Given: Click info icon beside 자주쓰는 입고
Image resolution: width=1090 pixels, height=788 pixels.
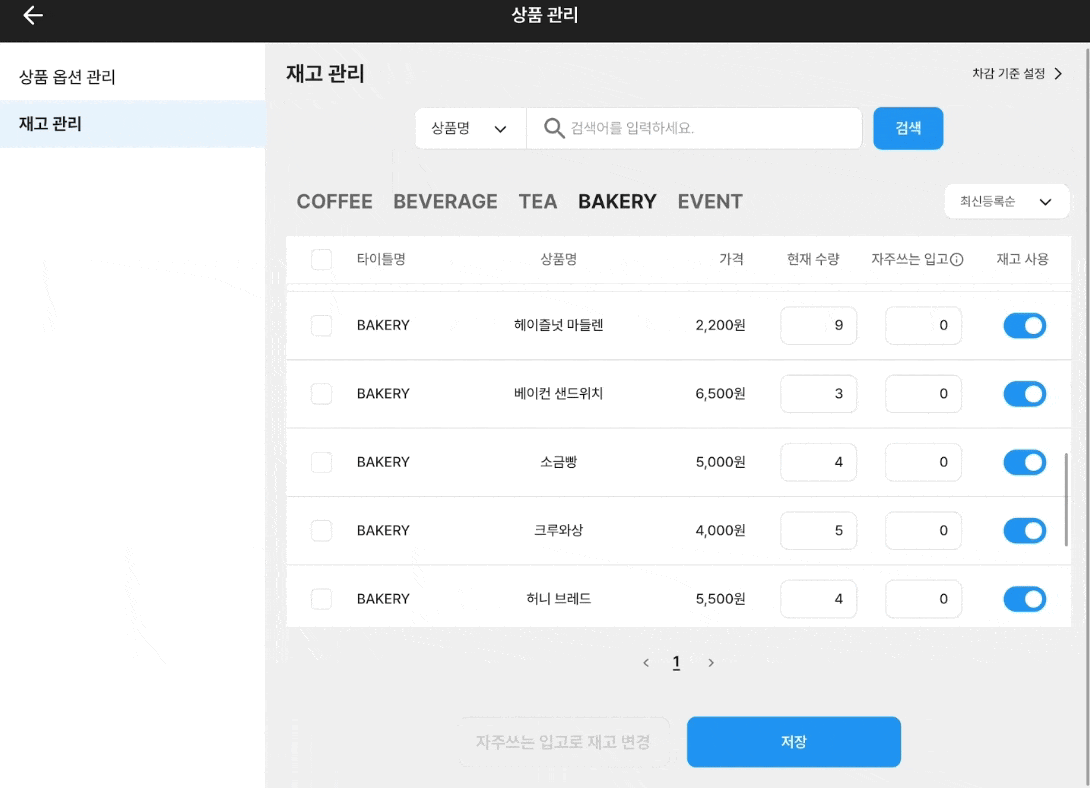Looking at the screenshot, I should [956, 260].
